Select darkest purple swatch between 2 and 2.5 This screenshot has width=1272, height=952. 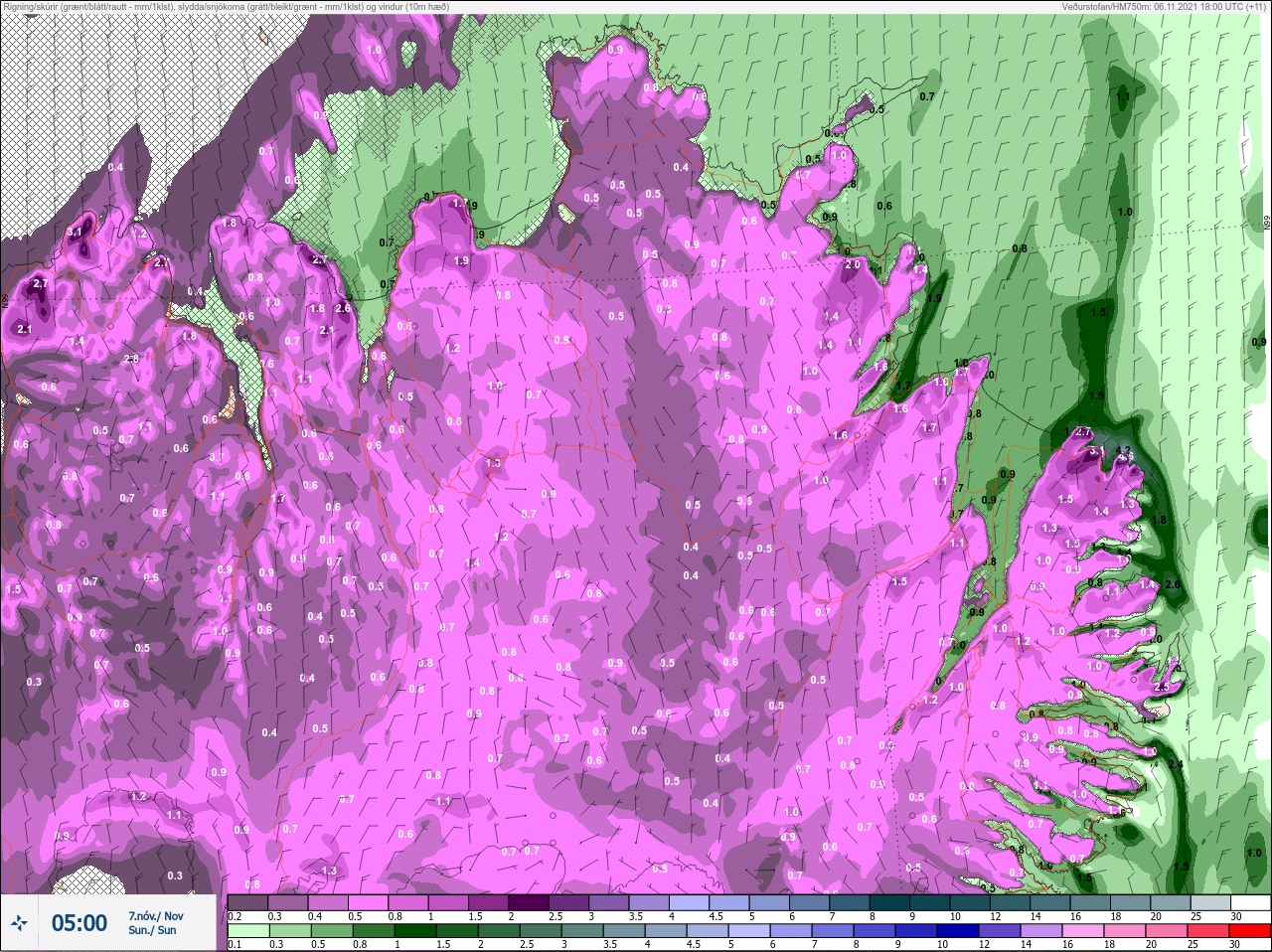pos(530,902)
